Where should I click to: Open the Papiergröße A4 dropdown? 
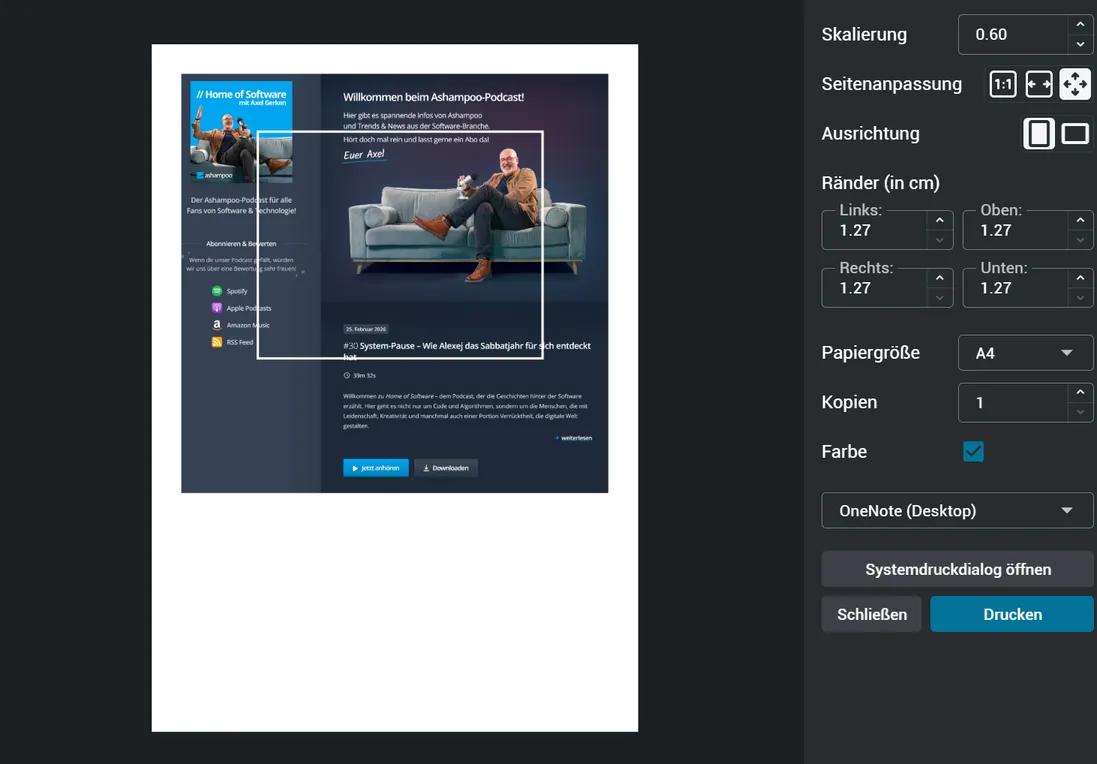pyautogui.click(x=1025, y=353)
